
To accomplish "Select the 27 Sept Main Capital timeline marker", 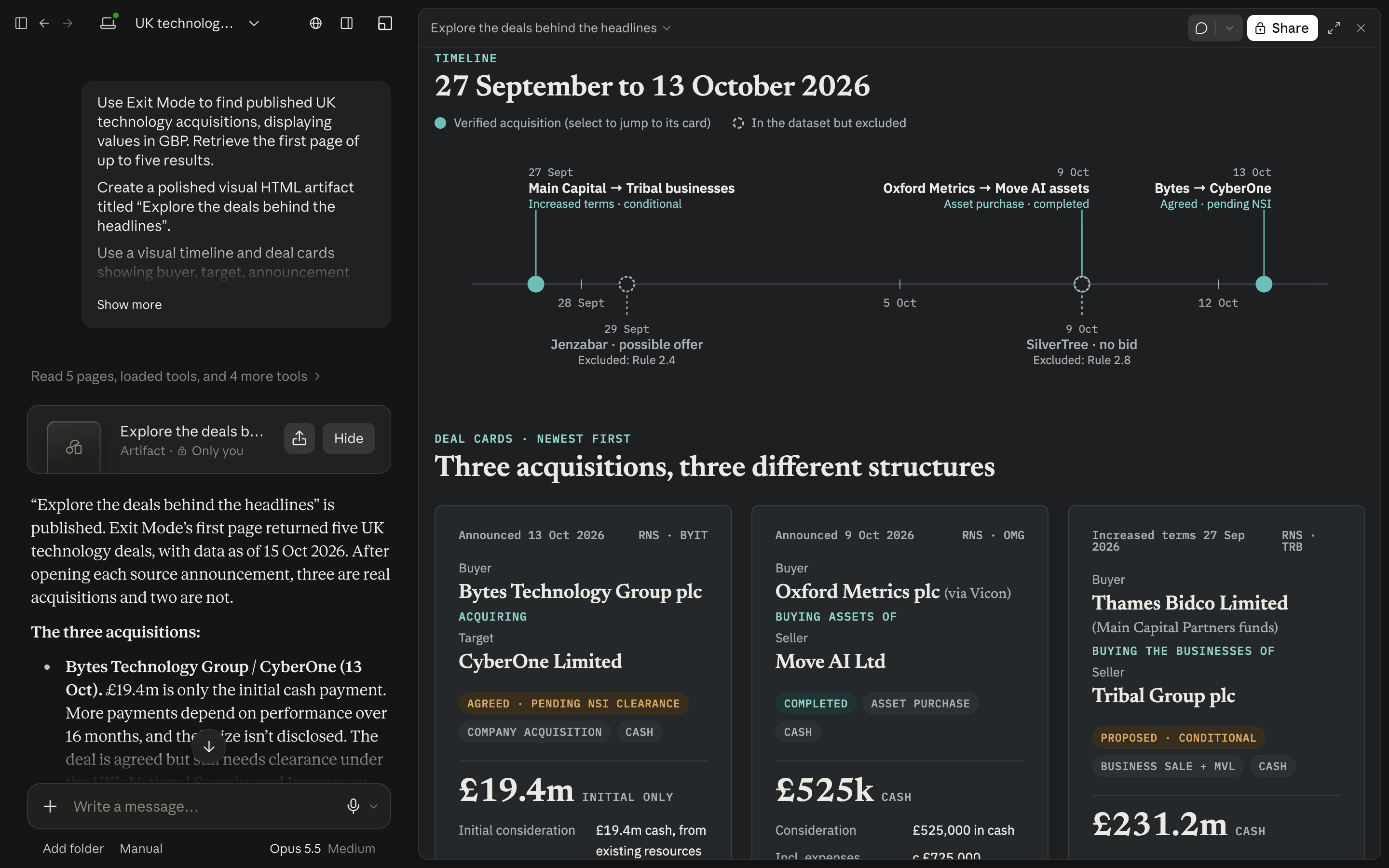I will 535,284.
